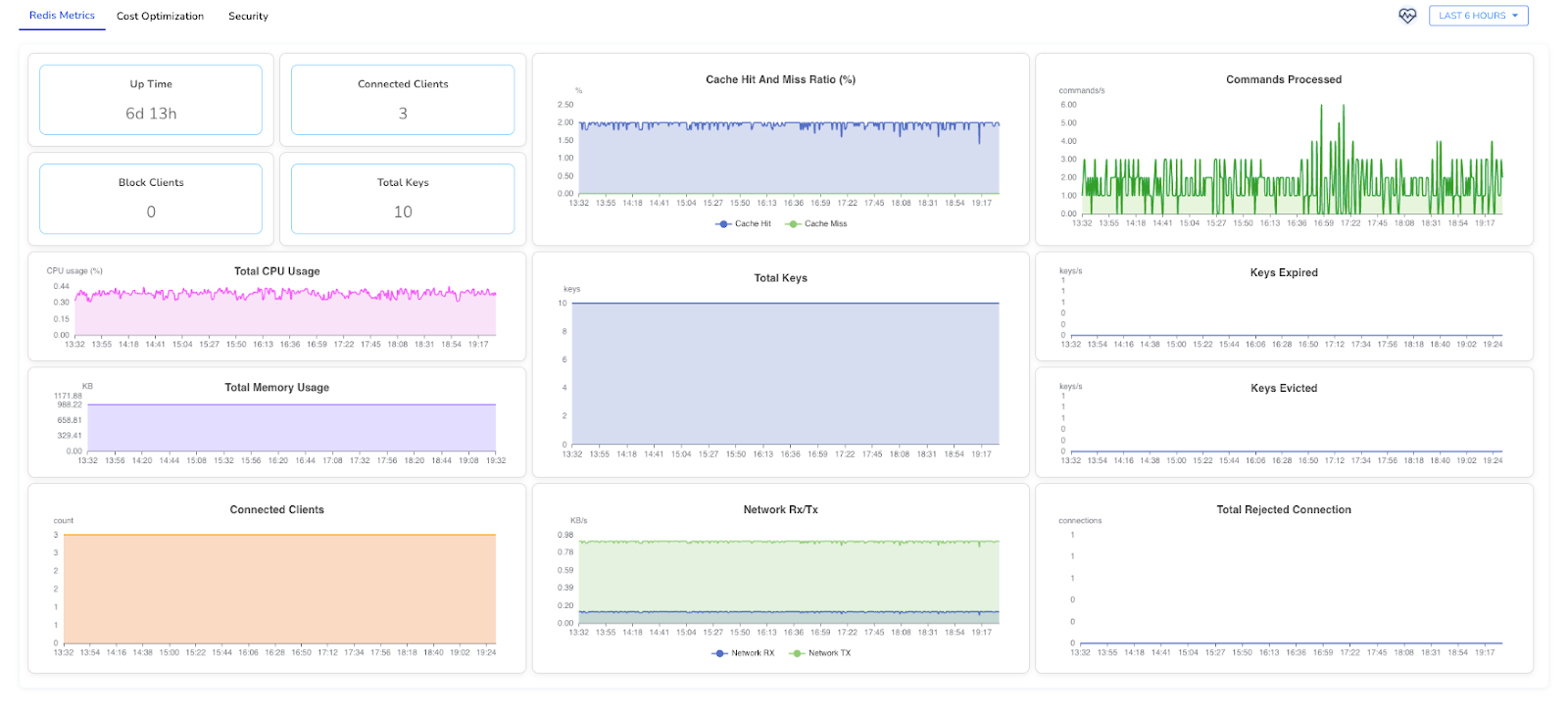Viewport: 1568px width, 712px height.
Task: Click the Total Keys area chart title
Action: coord(781,278)
